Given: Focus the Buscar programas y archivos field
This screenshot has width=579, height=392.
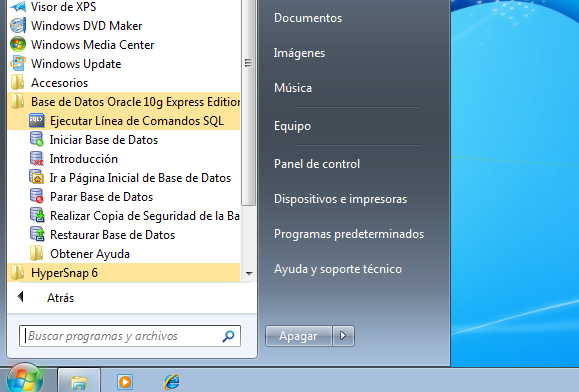Looking at the screenshot, I should [130, 336].
